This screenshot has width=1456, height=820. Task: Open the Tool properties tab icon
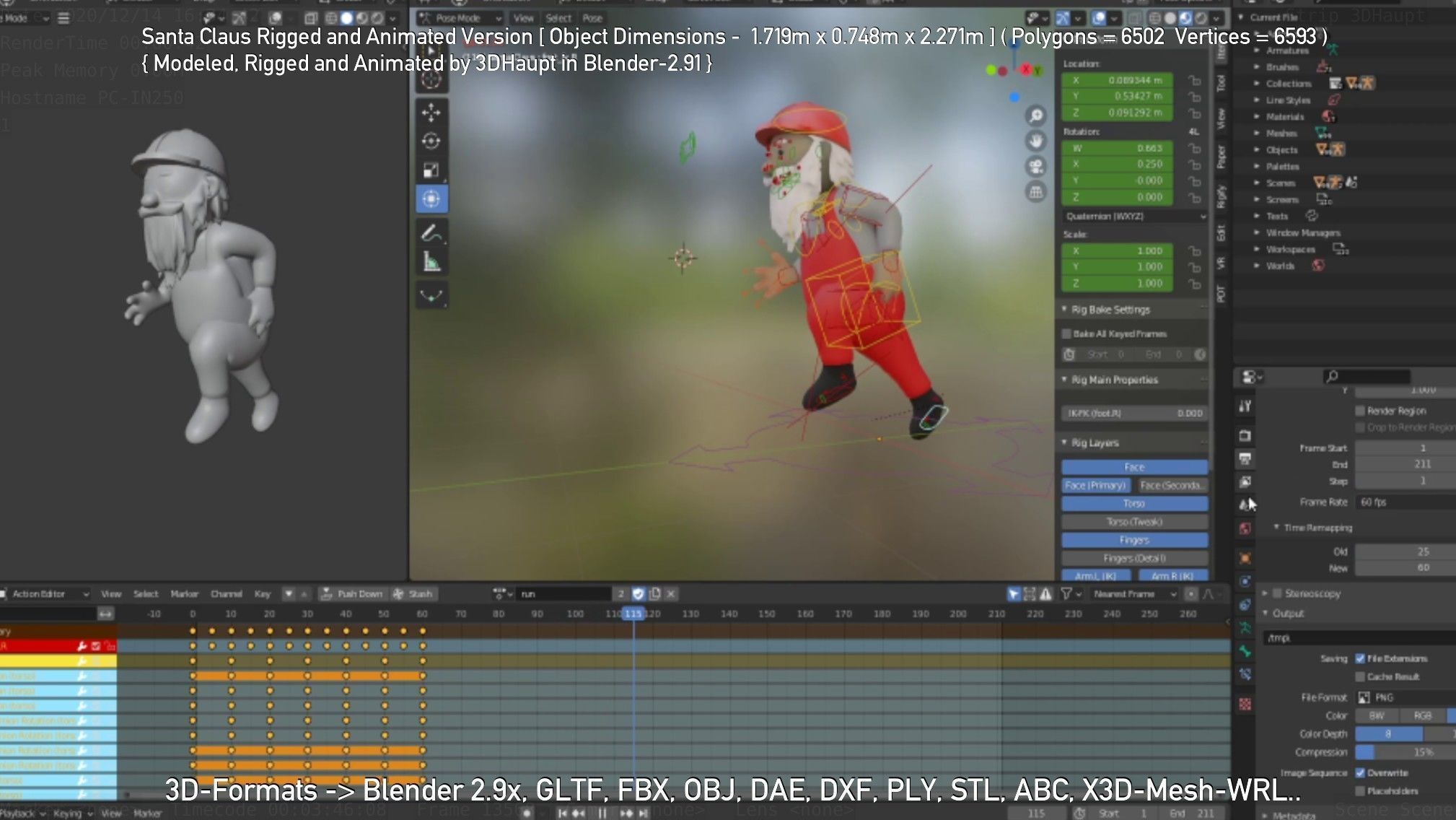tap(1245, 406)
